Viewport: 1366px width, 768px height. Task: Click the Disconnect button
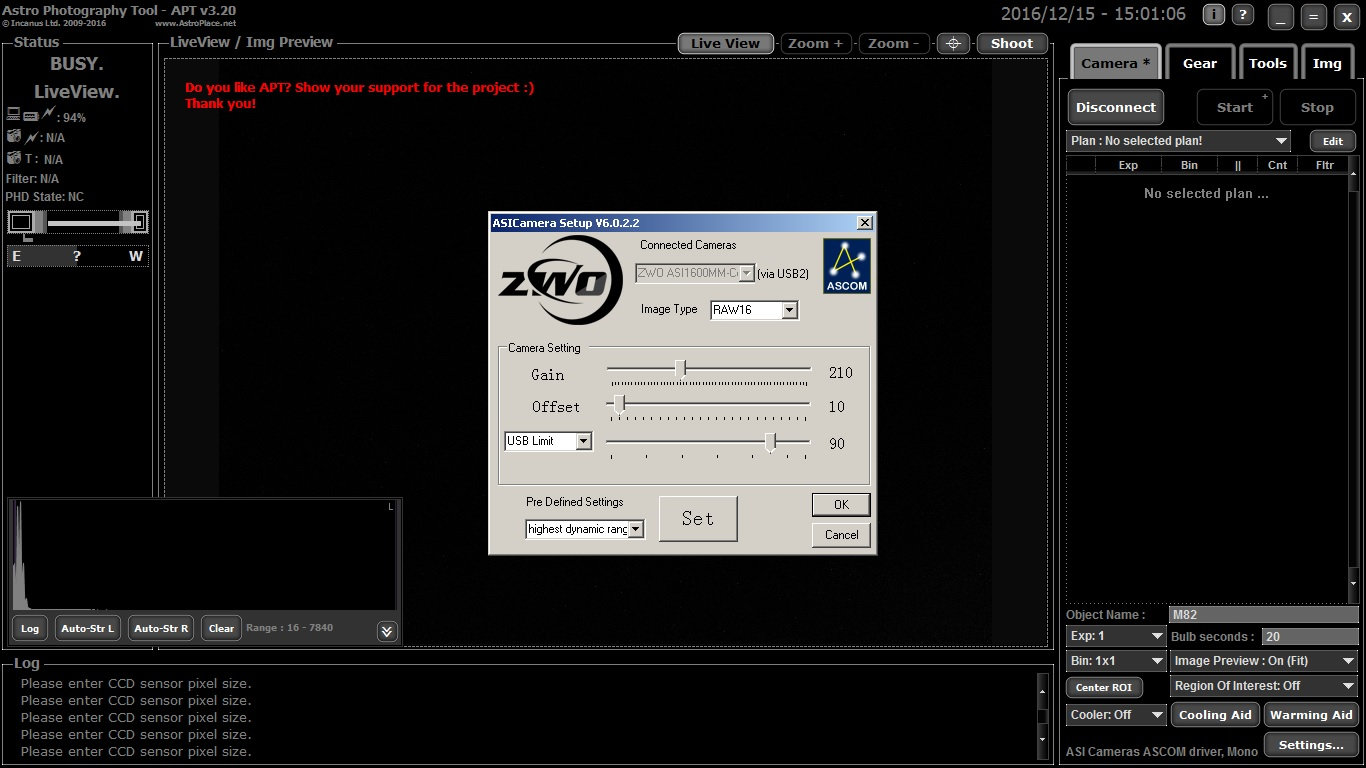1116,107
